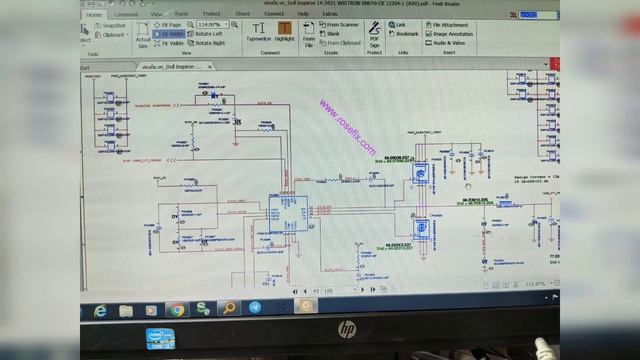640x360 pixels.
Task: Close the Dell Inspiron document tab
Action: pyautogui.click(x=210, y=67)
